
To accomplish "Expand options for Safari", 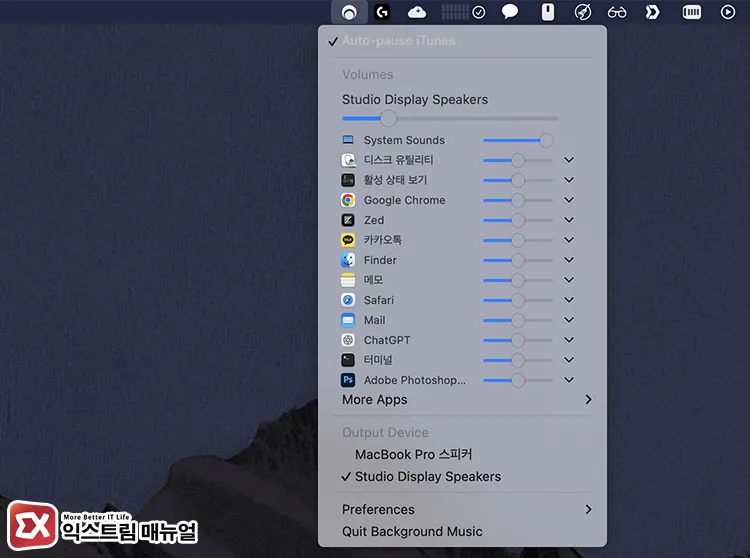I will click(569, 300).
